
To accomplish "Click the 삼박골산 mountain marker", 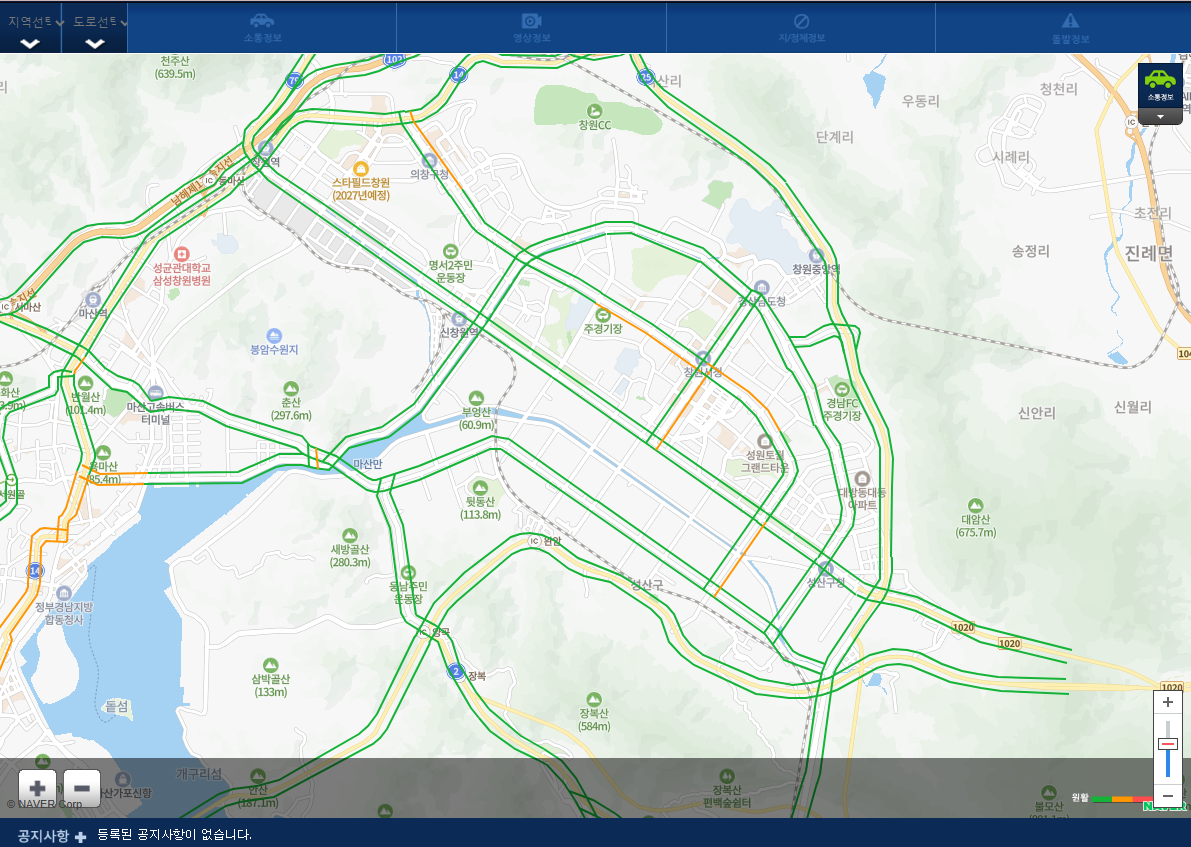I will pos(270,665).
